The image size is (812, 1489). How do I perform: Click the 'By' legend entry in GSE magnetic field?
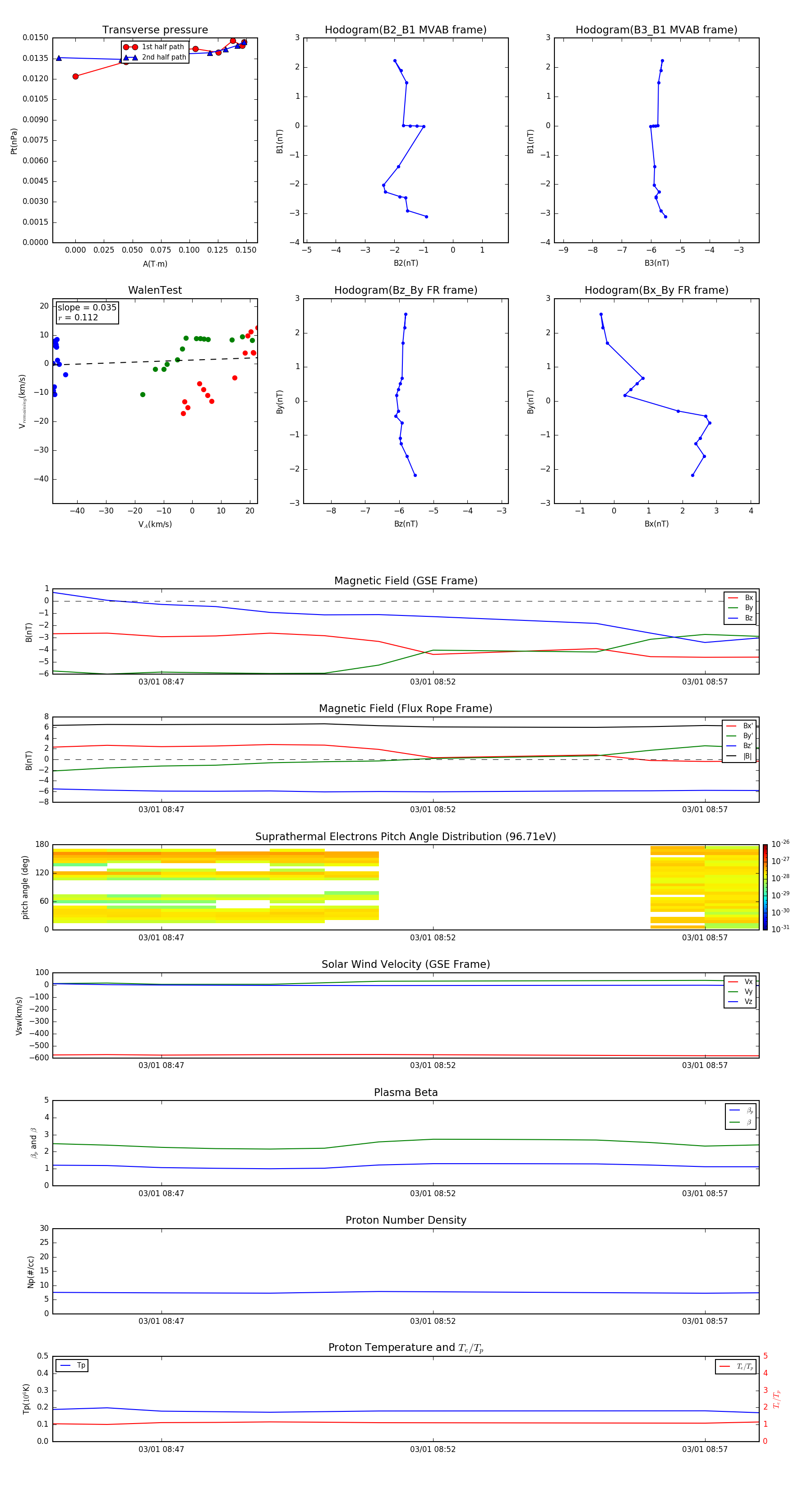pos(740,607)
